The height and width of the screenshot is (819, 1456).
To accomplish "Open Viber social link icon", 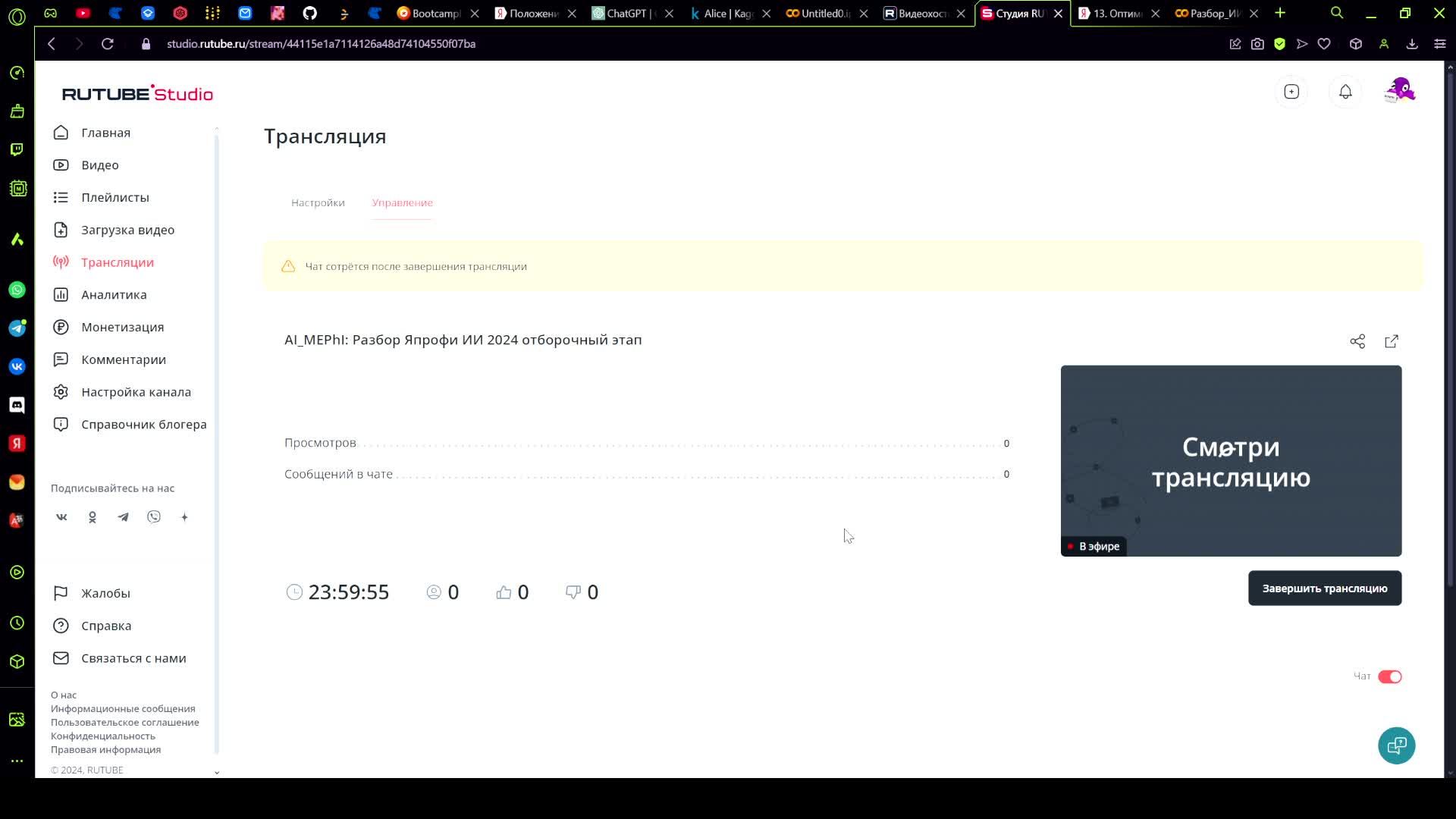I will tap(154, 517).
